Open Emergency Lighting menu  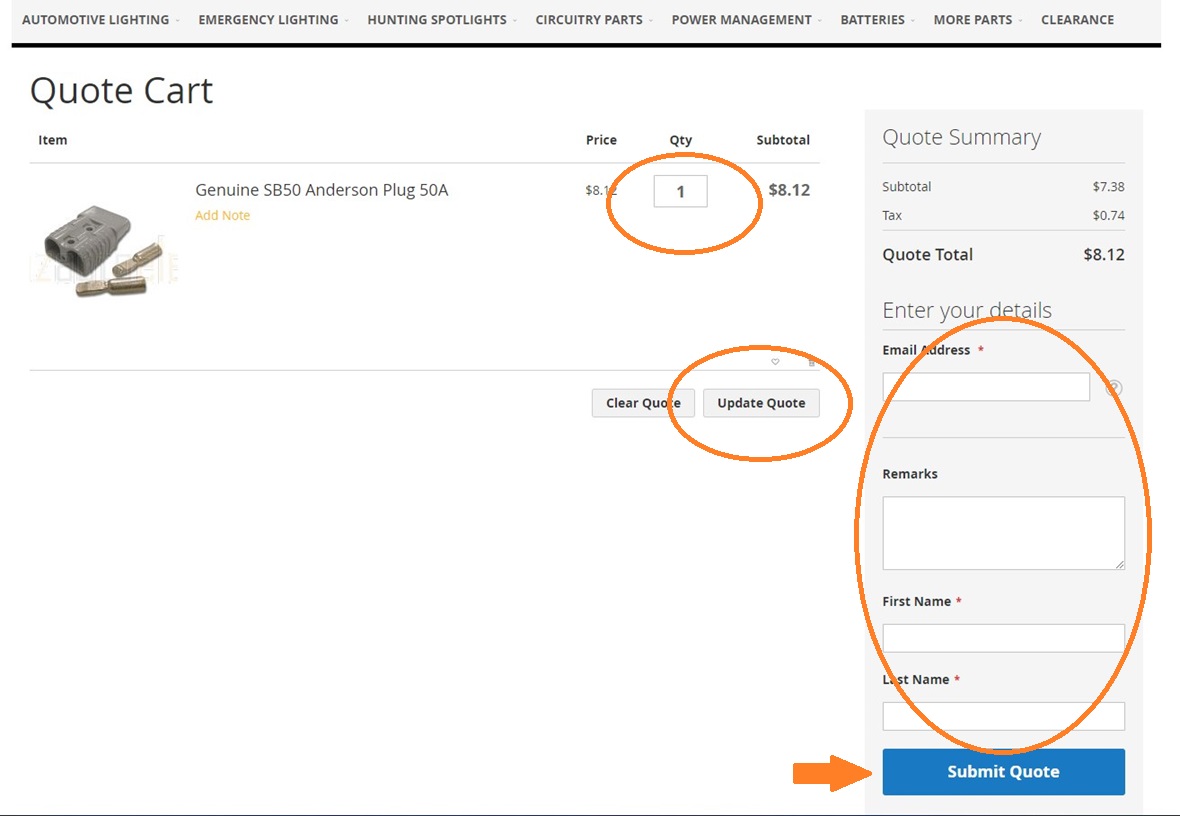(x=269, y=20)
